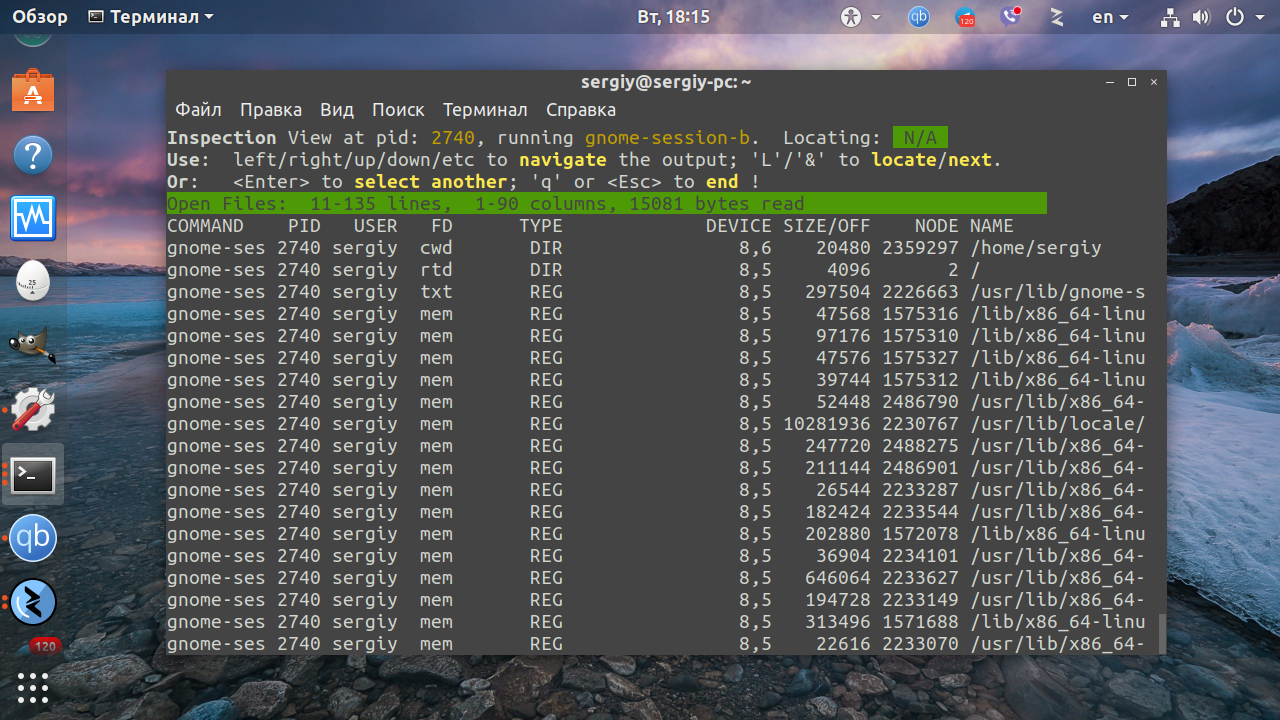Click the /usr/lib/locale/ name entry

[1057, 424]
